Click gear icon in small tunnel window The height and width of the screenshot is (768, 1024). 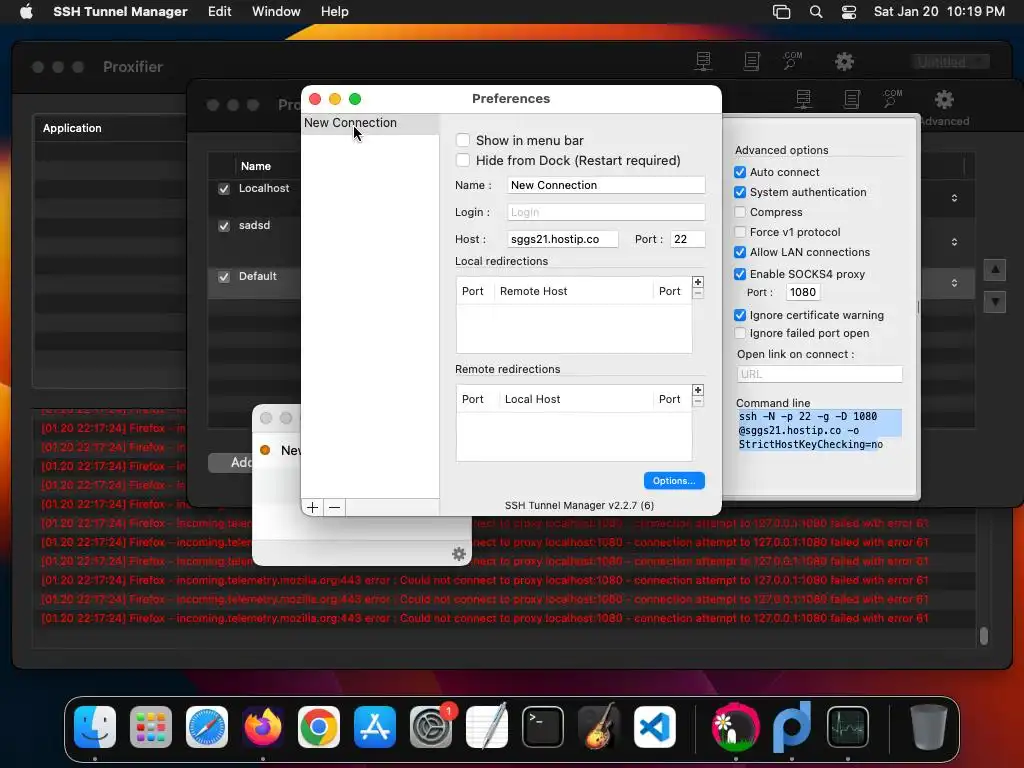458,554
